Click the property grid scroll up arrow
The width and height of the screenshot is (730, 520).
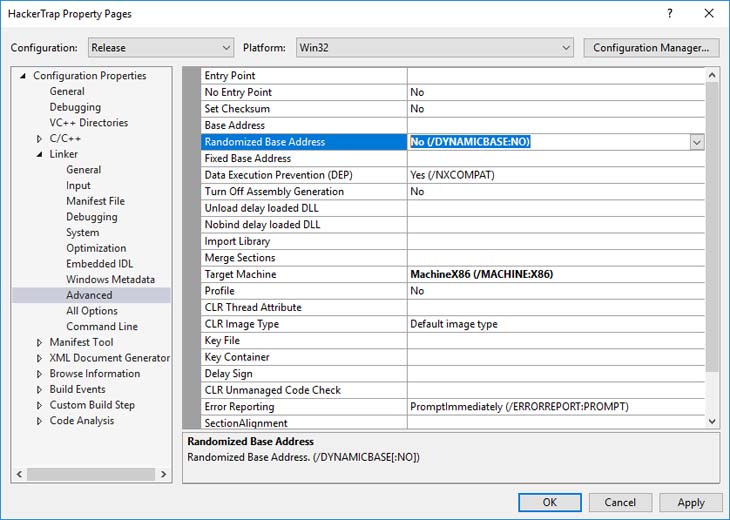pyautogui.click(x=712, y=75)
